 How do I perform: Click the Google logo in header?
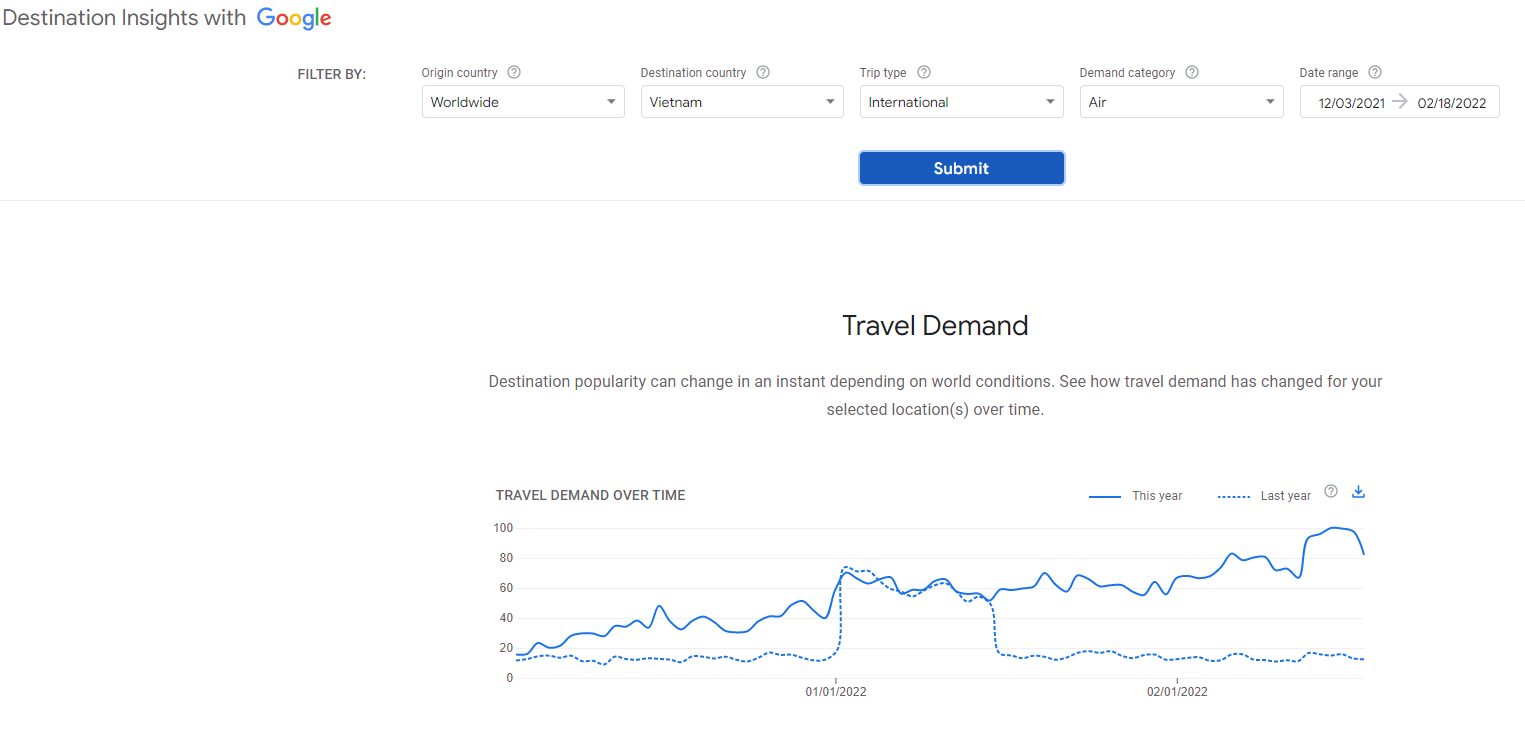click(294, 18)
